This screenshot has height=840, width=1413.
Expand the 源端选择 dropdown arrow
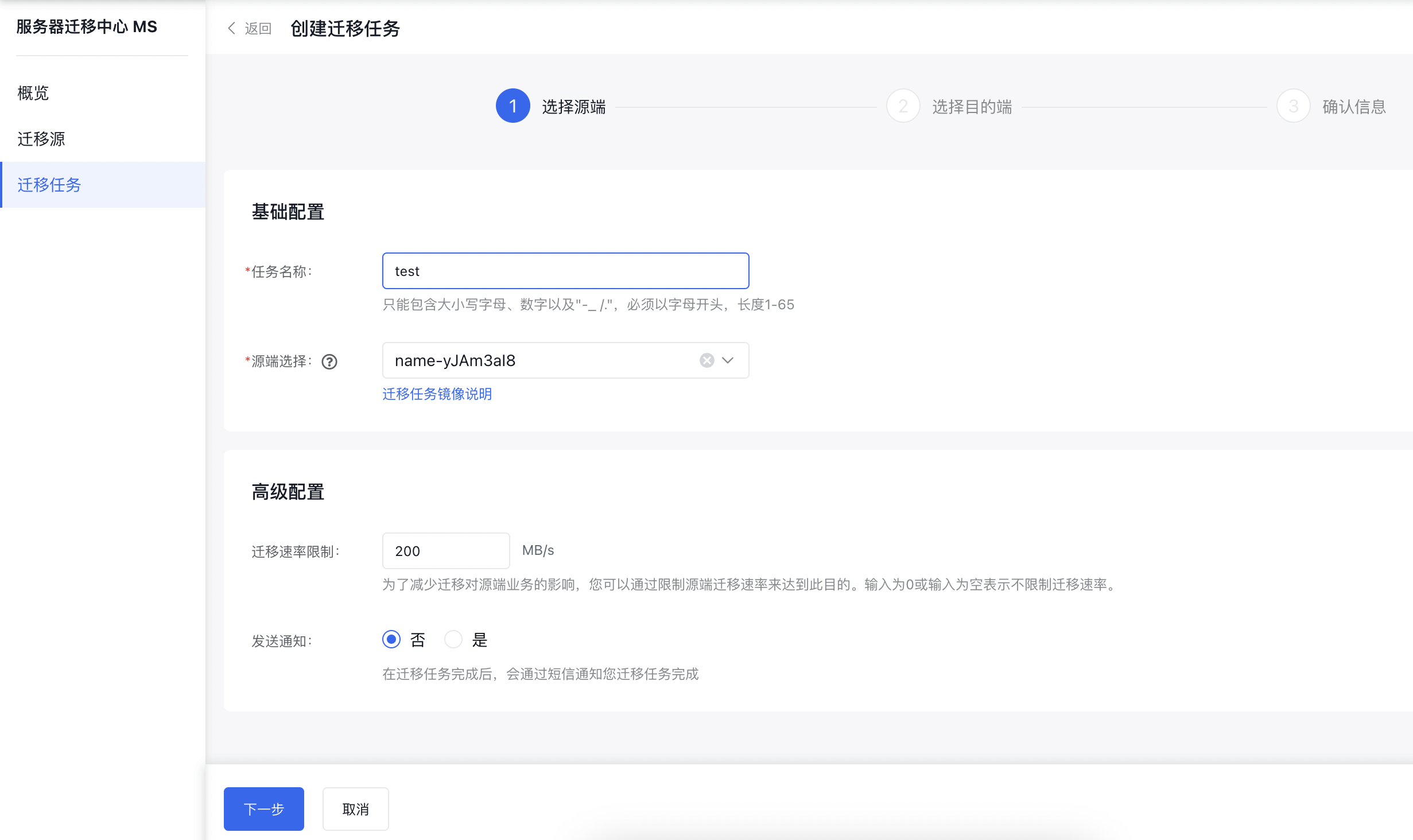pyautogui.click(x=728, y=360)
